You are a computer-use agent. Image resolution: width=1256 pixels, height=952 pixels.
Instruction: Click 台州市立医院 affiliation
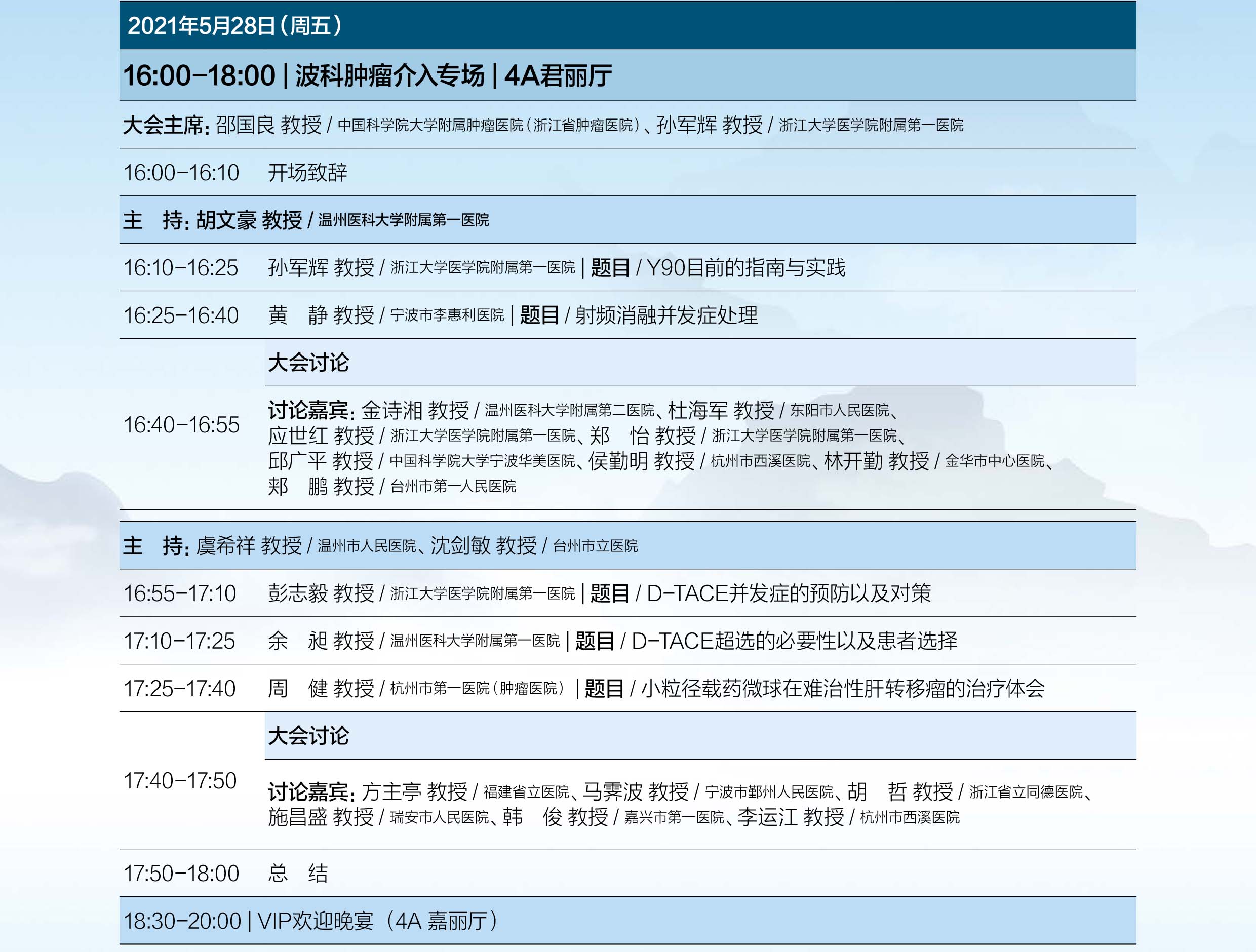coord(596,546)
